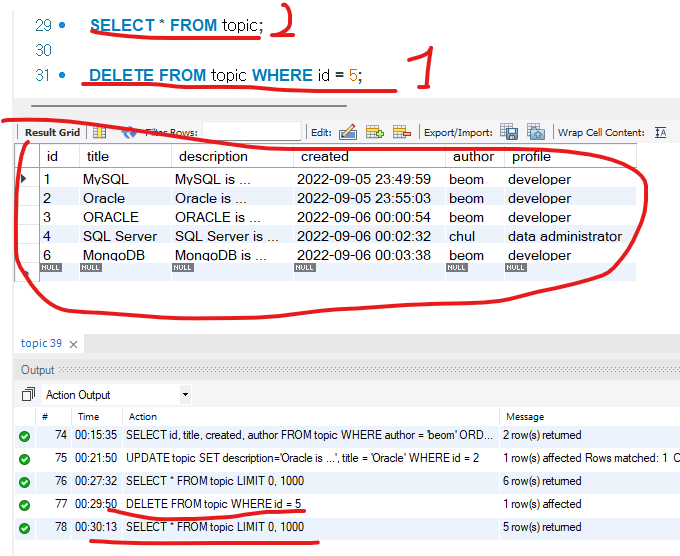Select the 'Oracle is ...' description cell

click(x=232, y=198)
